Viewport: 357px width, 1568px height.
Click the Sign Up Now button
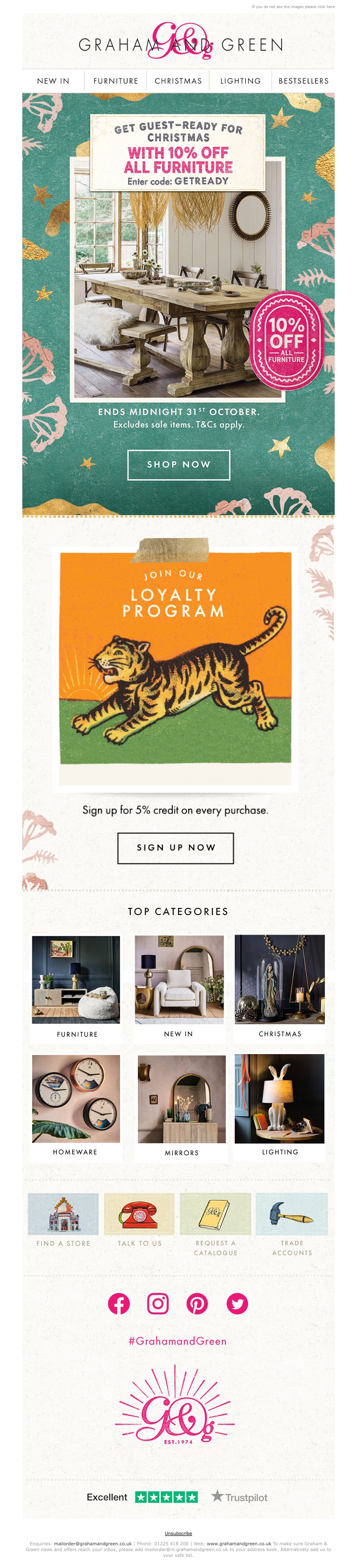point(175,847)
